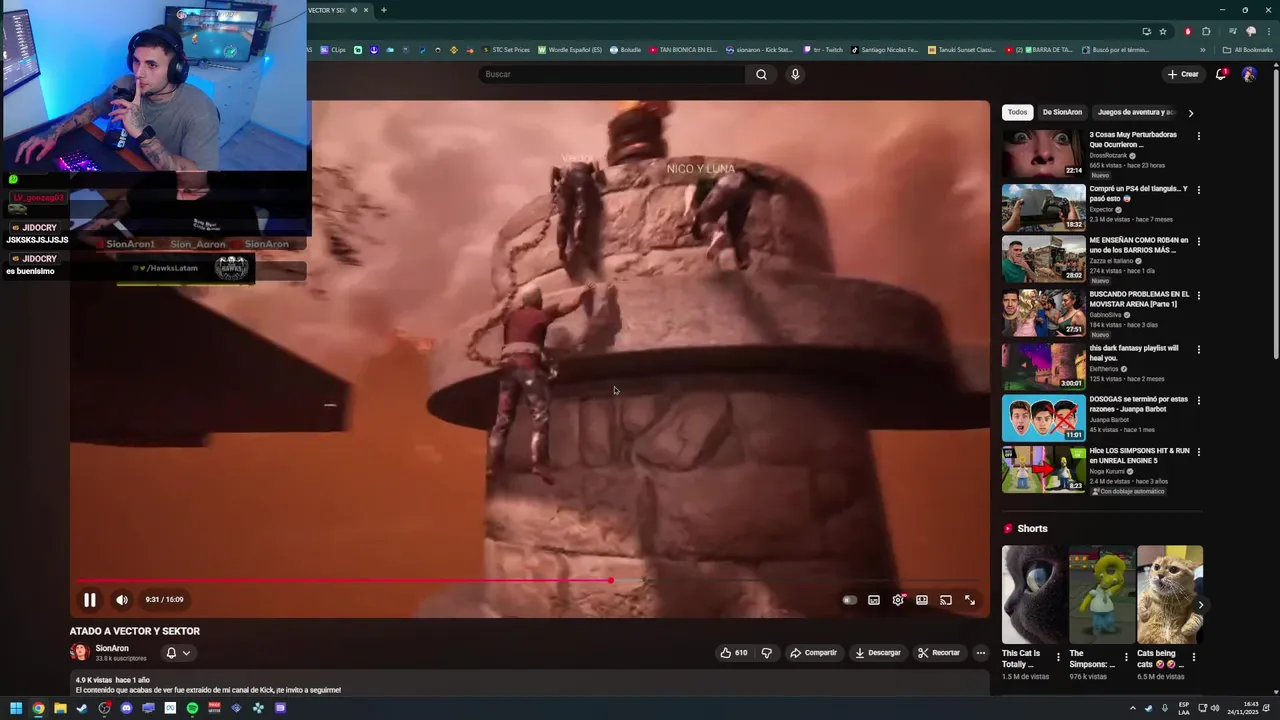Open Steam from the taskbar
1280x720 pixels.
click(x=82, y=708)
